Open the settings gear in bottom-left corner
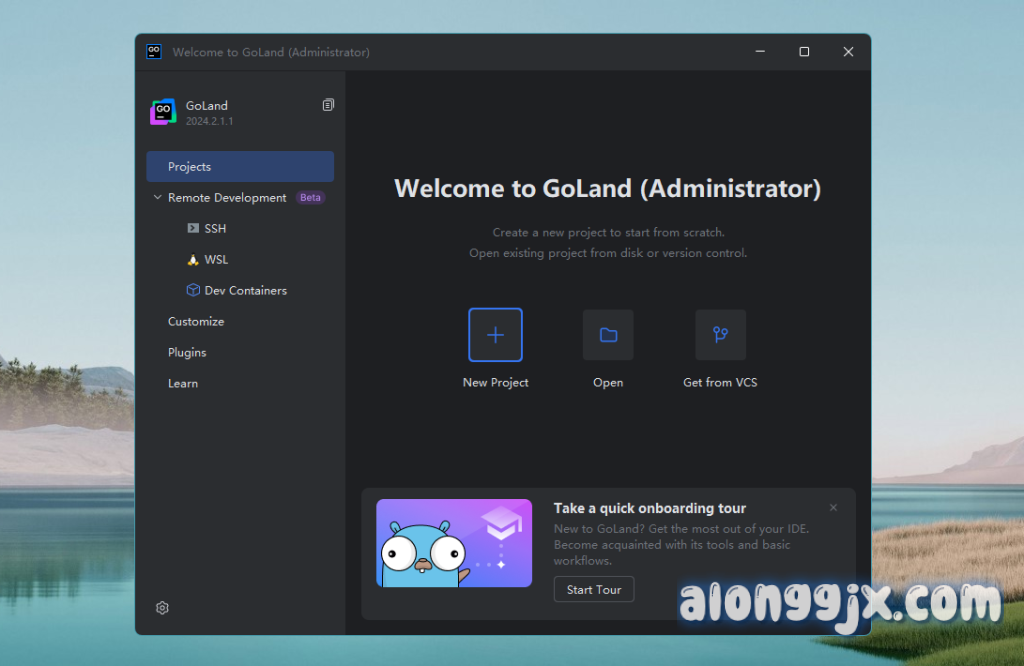Screen dimensions: 1024x666 (162, 608)
